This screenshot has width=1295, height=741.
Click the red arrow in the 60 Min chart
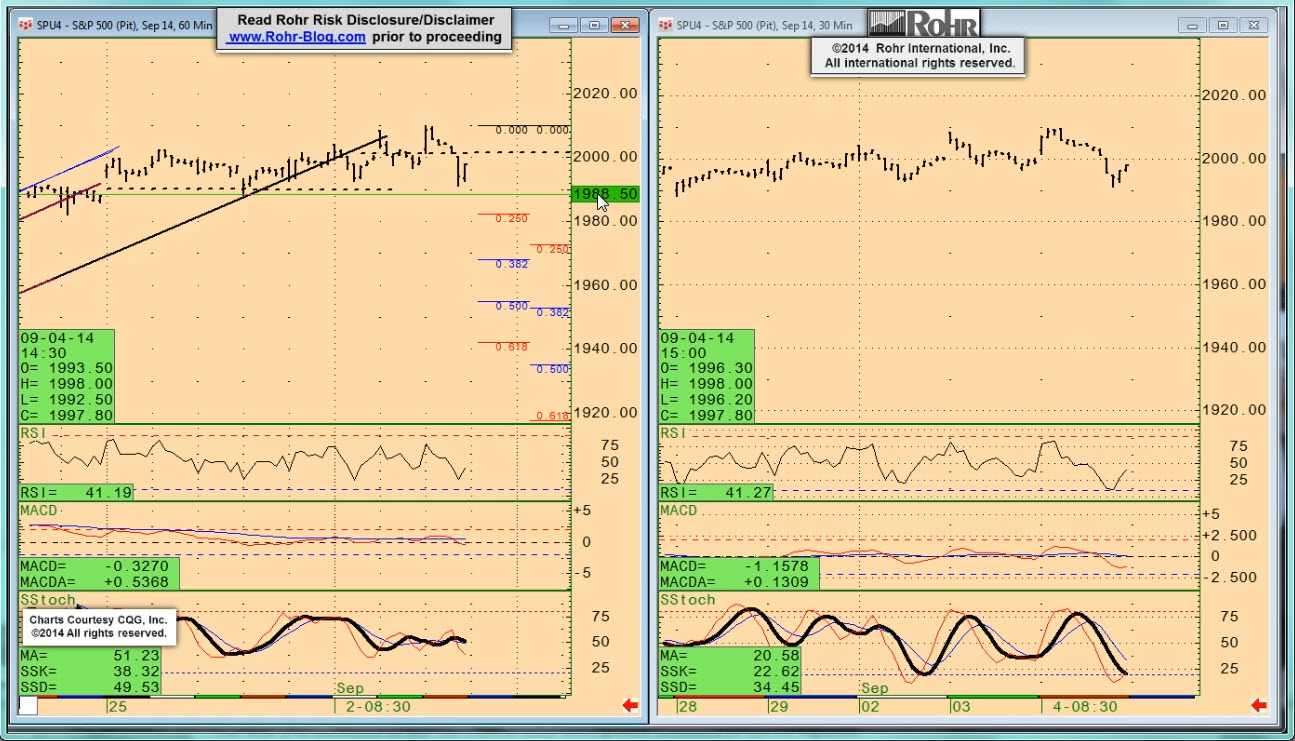[630, 706]
